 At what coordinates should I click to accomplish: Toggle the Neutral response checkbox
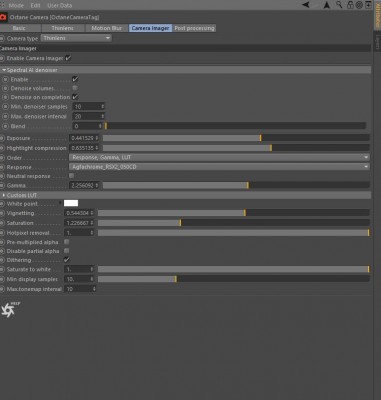[71, 176]
